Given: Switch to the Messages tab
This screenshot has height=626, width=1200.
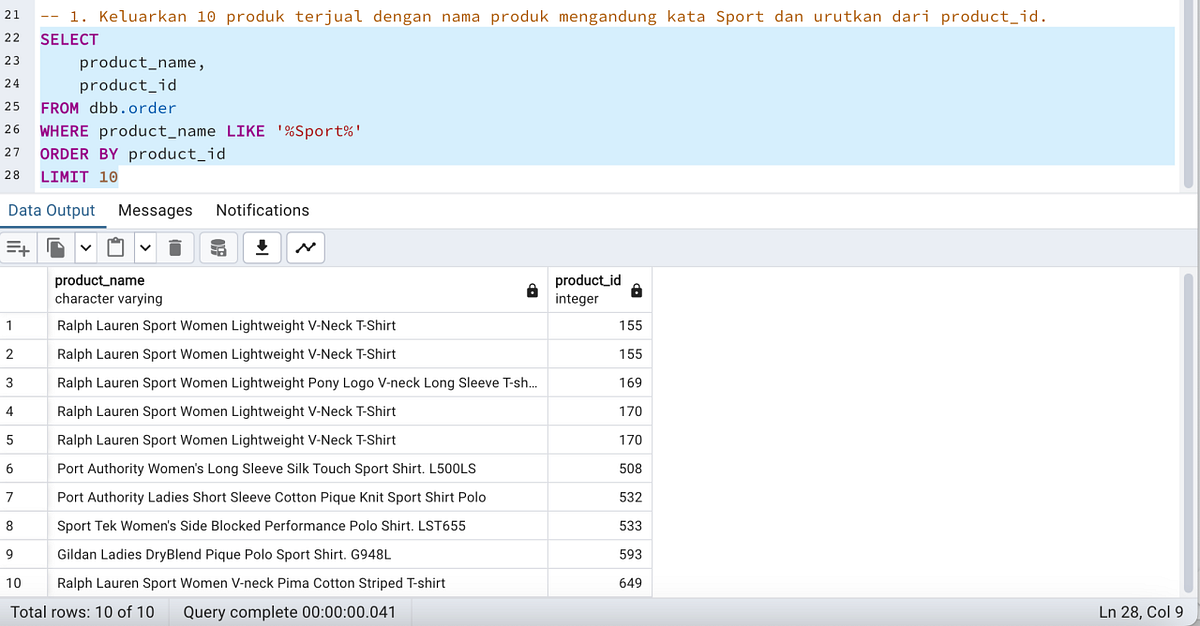Looking at the screenshot, I should click(155, 210).
